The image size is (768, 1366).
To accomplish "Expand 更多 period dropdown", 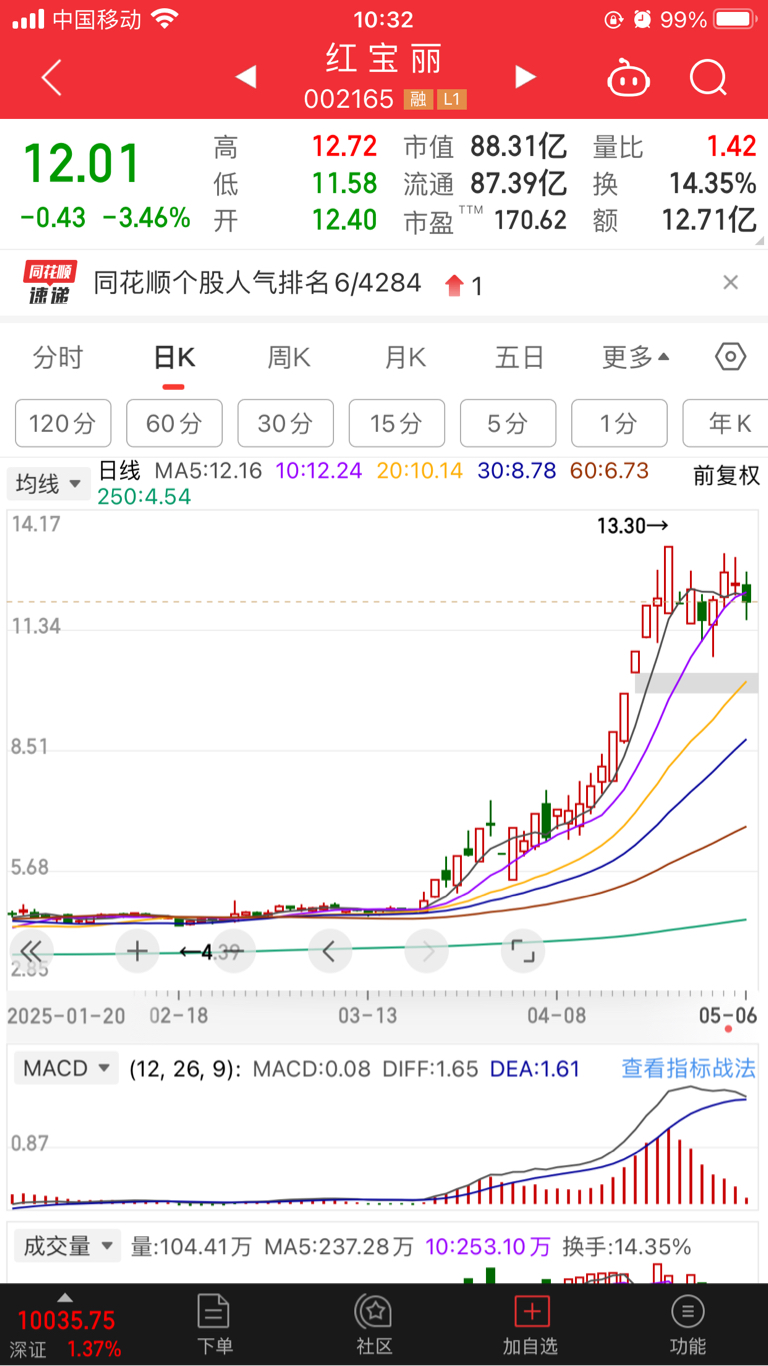I will (636, 357).
